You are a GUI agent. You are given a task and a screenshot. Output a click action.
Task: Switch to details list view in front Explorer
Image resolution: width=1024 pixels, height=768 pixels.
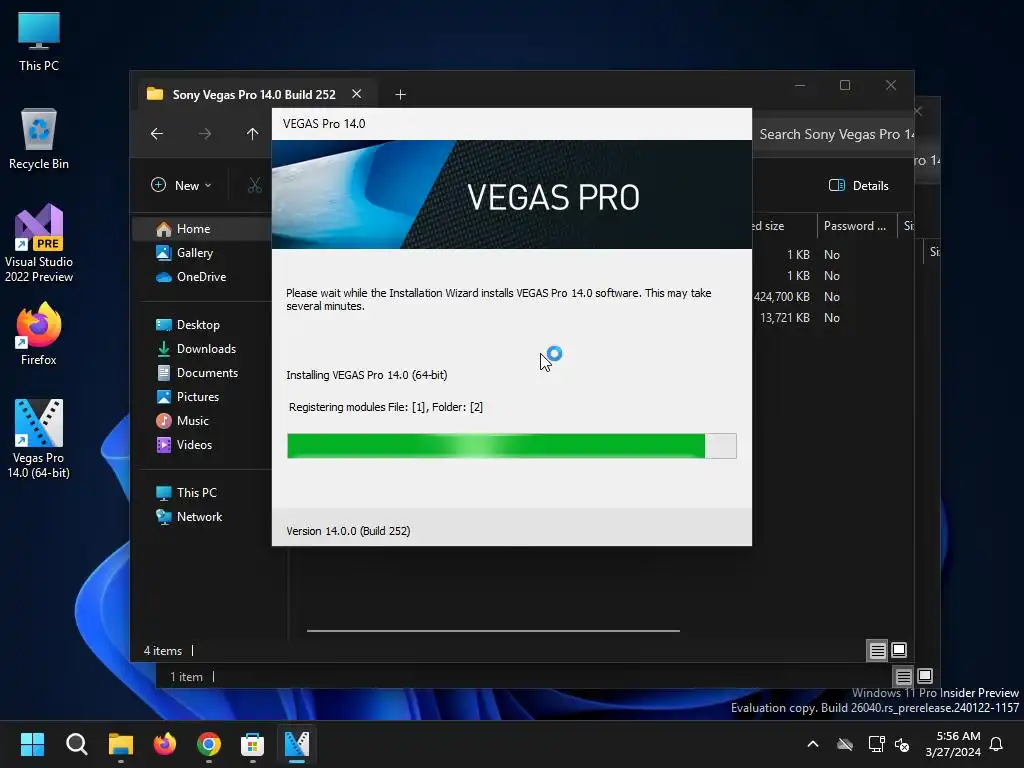[877, 650]
